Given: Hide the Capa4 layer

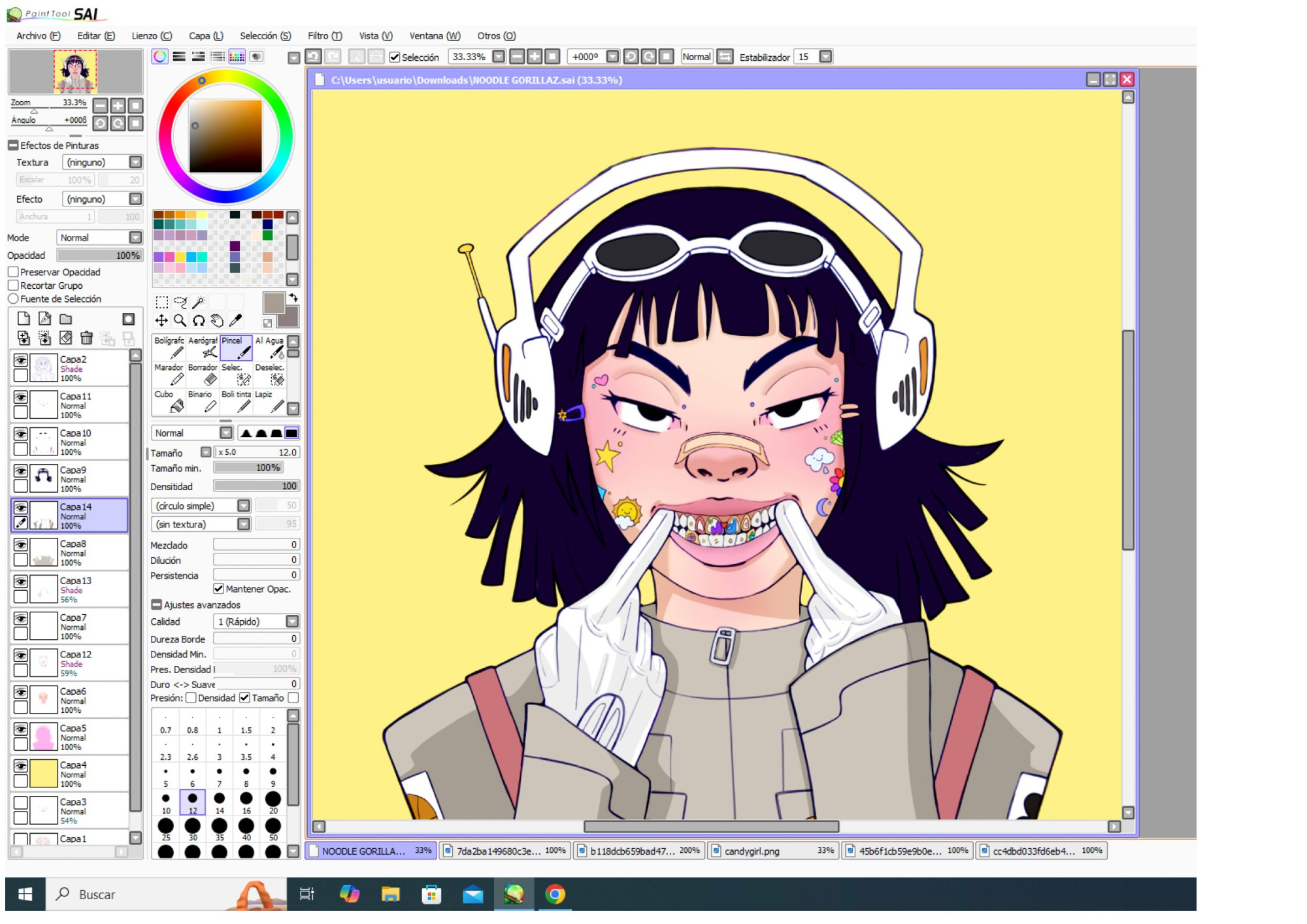Looking at the screenshot, I should [x=21, y=766].
